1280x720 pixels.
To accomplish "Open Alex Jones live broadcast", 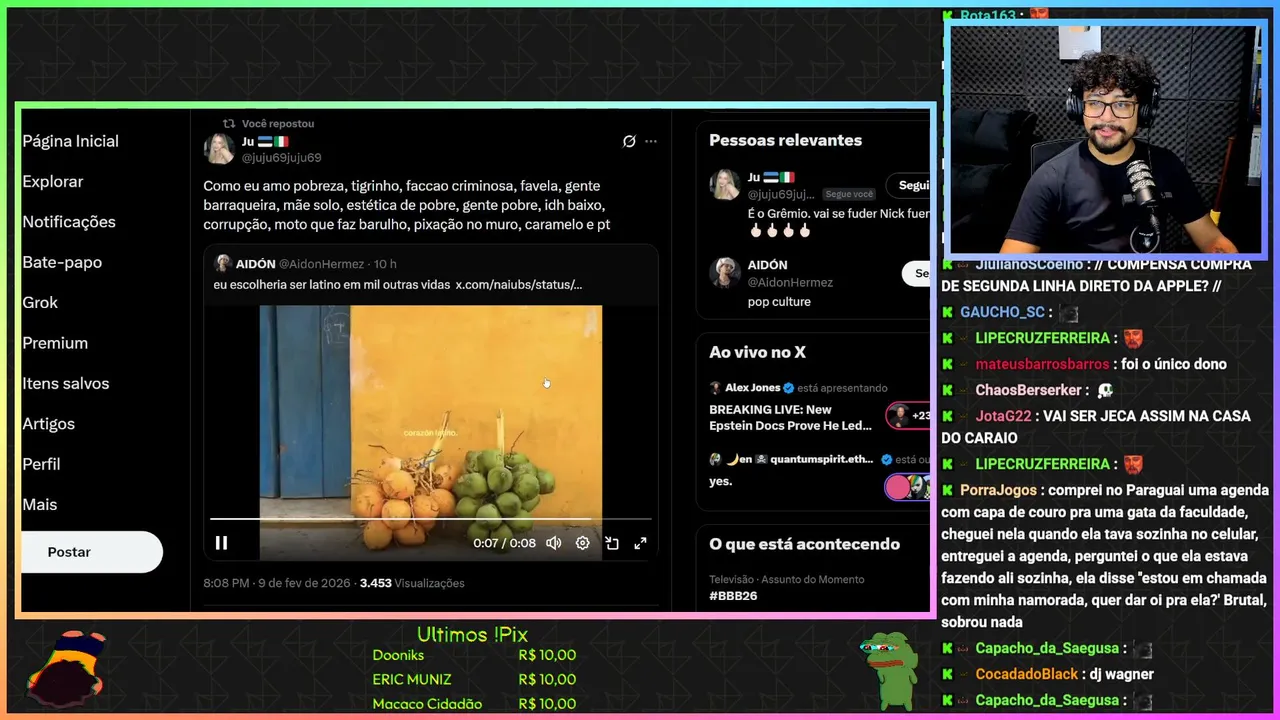I will point(791,417).
